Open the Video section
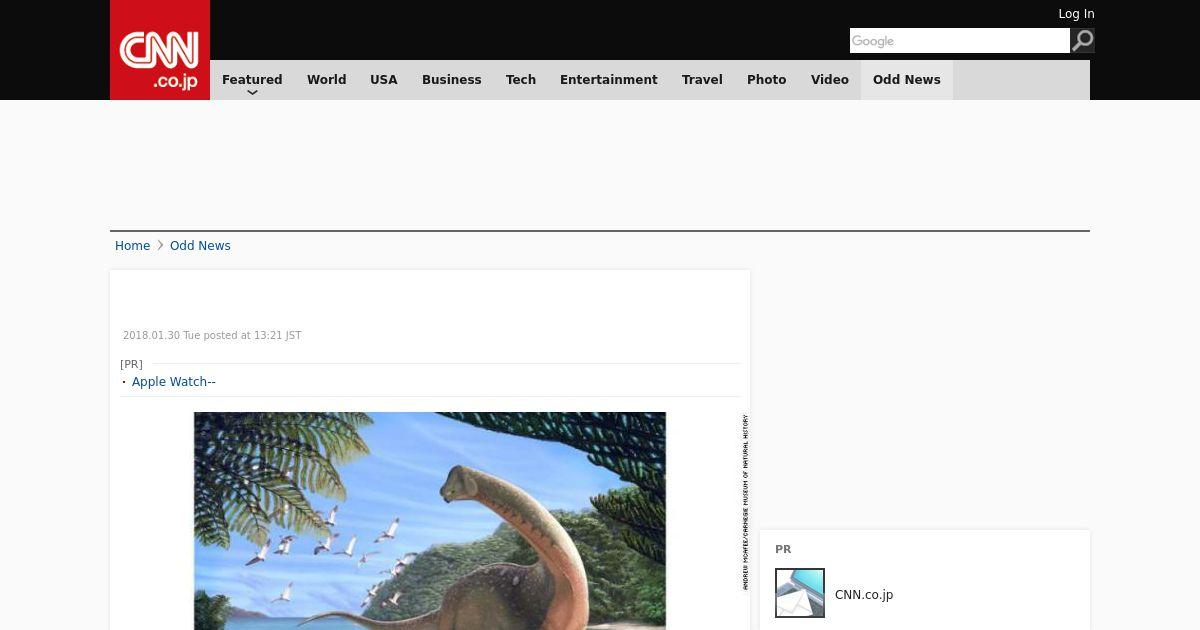Image resolution: width=1200 pixels, height=630 pixels. [830, 80]
